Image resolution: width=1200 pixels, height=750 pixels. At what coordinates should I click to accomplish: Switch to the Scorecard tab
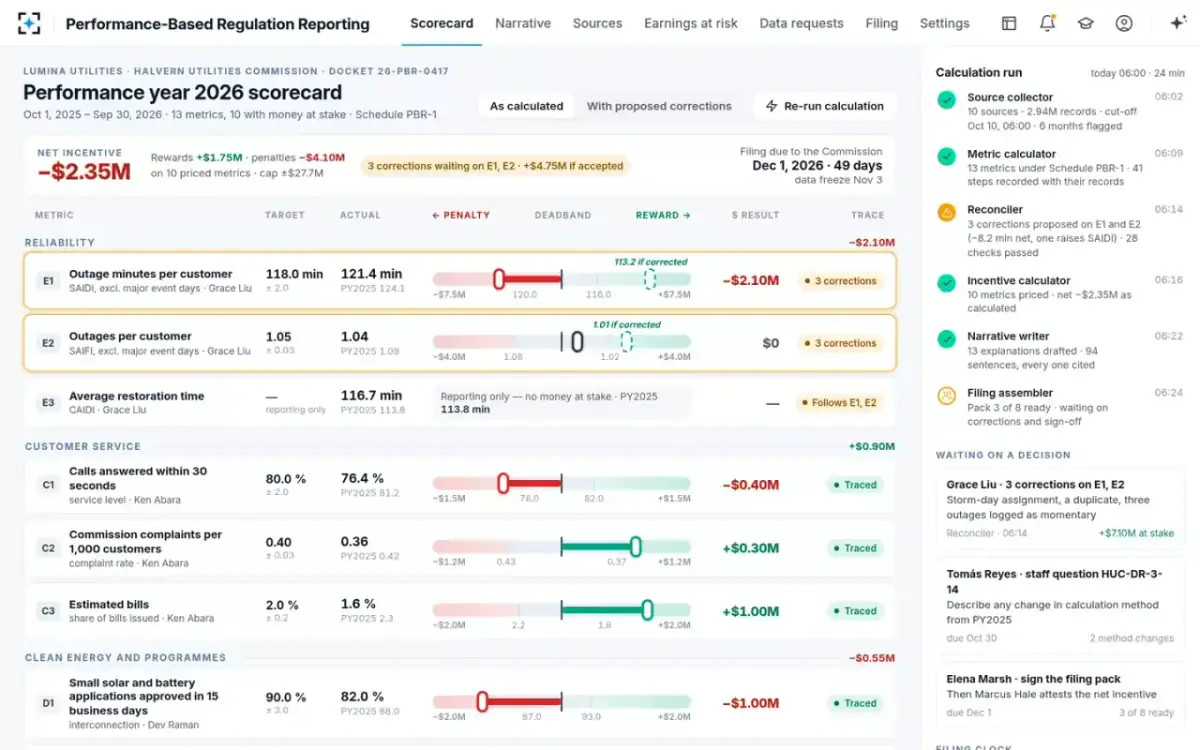442,23
